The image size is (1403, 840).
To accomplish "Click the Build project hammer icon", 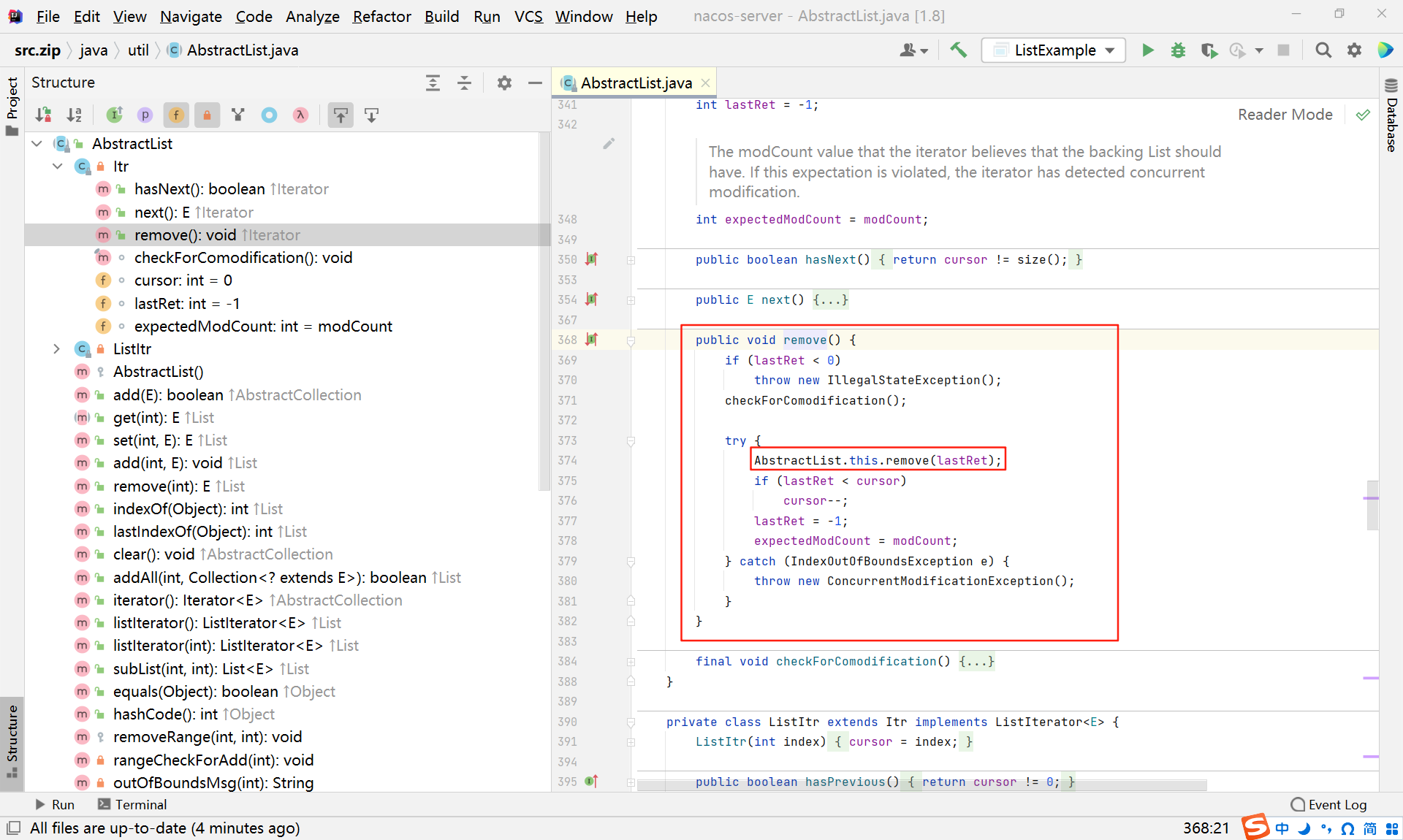I will pos(958,50).
